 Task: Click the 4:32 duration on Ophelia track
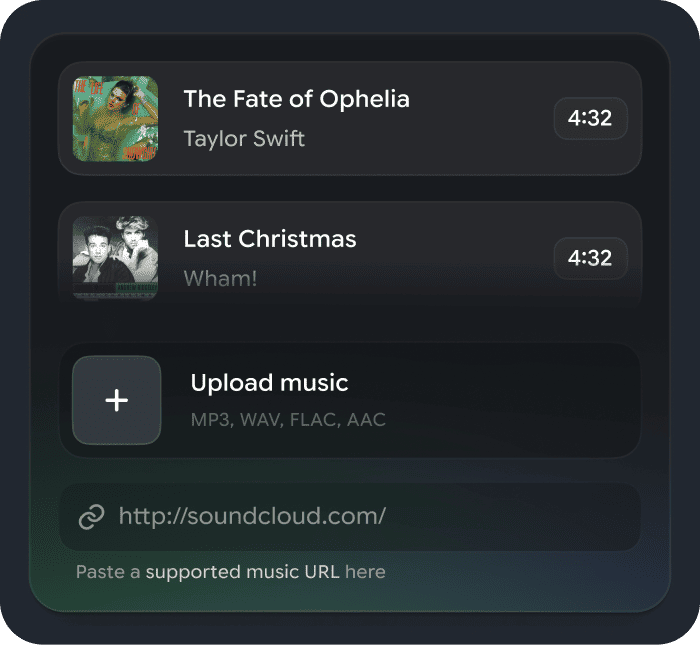point(590,119)
